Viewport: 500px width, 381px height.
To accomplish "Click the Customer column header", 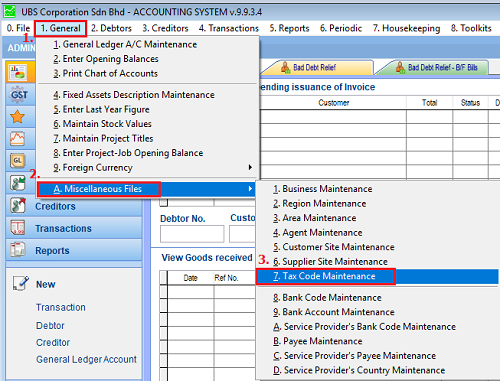I will 334,103.
